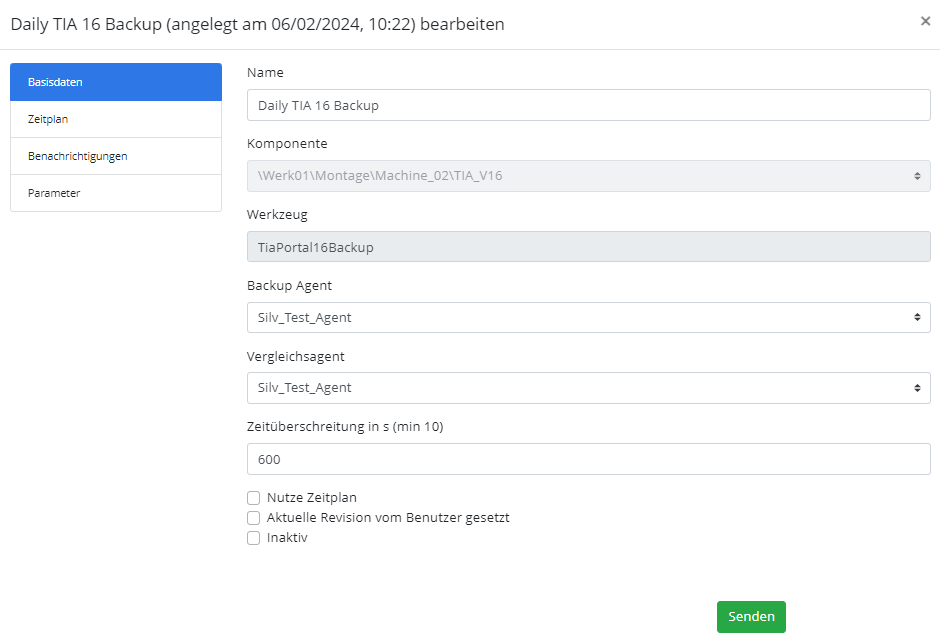The height and width of the screenshot is (640, 940).
Task: Click the disabled Werkzeug field TiaPortal16Backup
Action: 588,247
